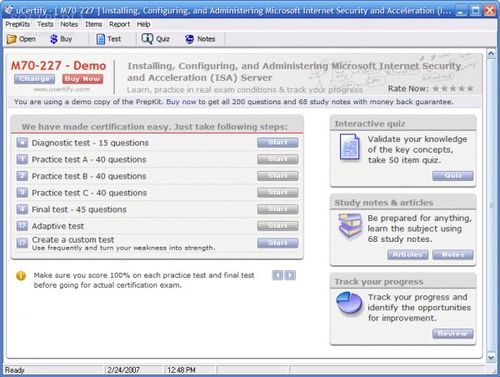This screenshot has width=500, height=377.
Task: Click the Open folder icon in toolbar
Action: coord(11,39)
